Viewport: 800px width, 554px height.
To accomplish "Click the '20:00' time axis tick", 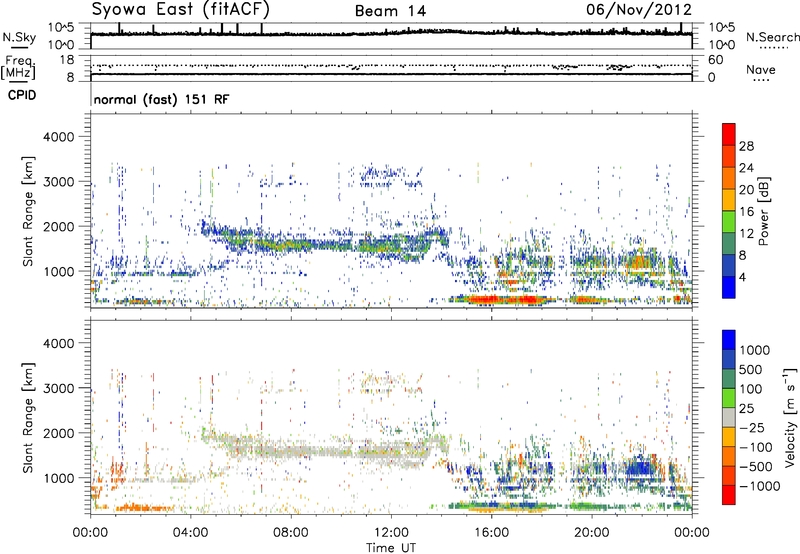I will click(x=591, y=533).
